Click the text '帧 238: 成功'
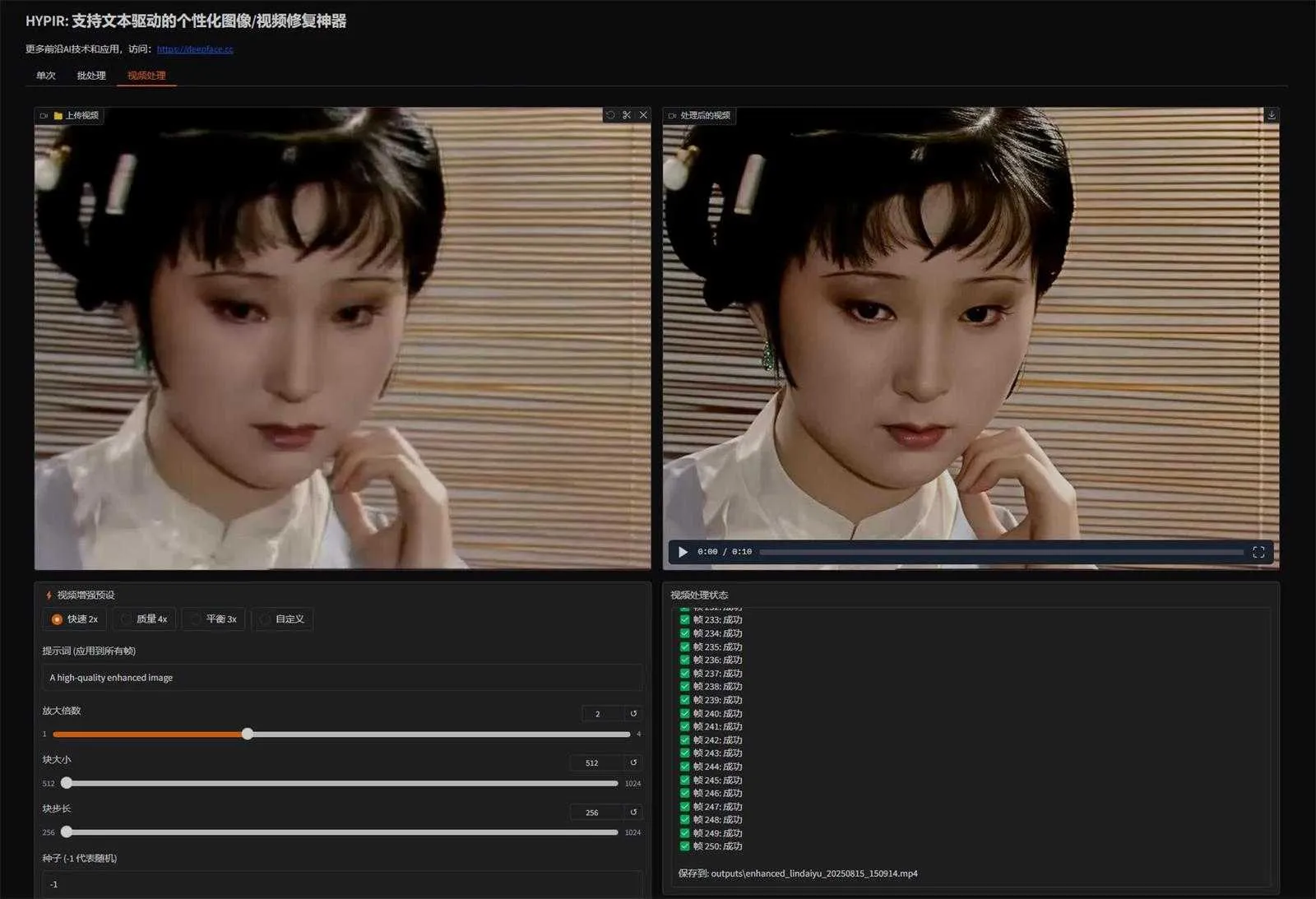The image size is (1316, 899). (x=717, y=687)
